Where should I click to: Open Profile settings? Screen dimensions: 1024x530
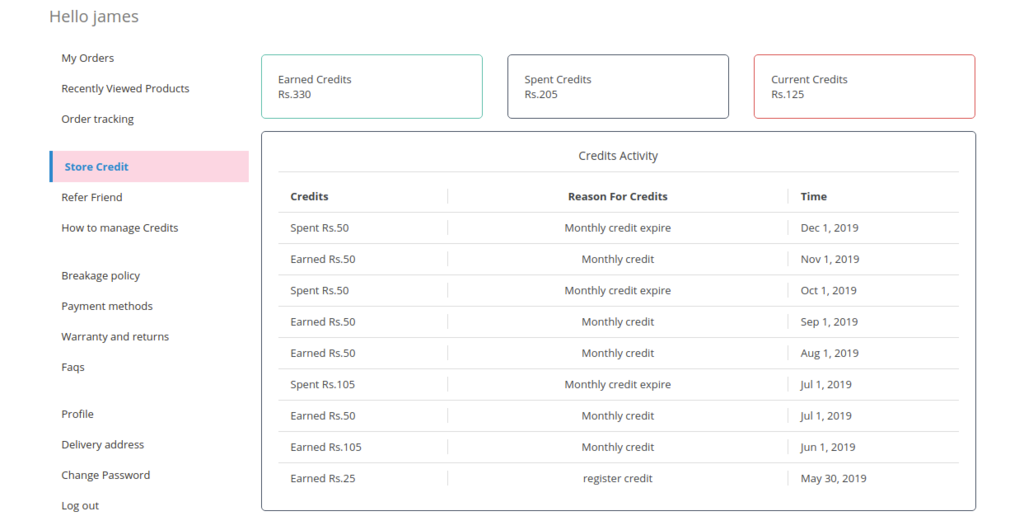click(x=77, y=414)
